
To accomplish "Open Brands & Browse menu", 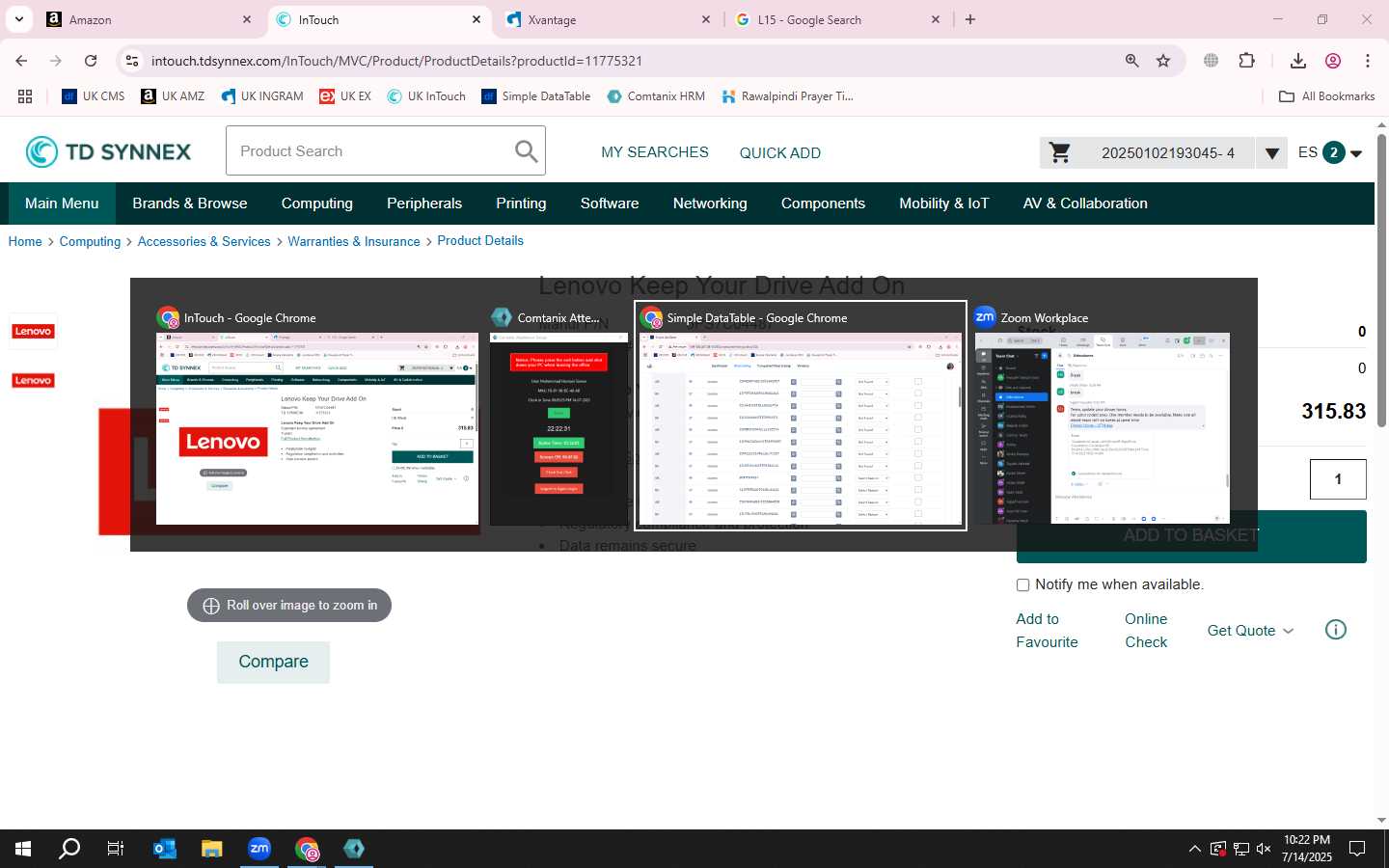I will pyautogui.click(x=190, y=203).
